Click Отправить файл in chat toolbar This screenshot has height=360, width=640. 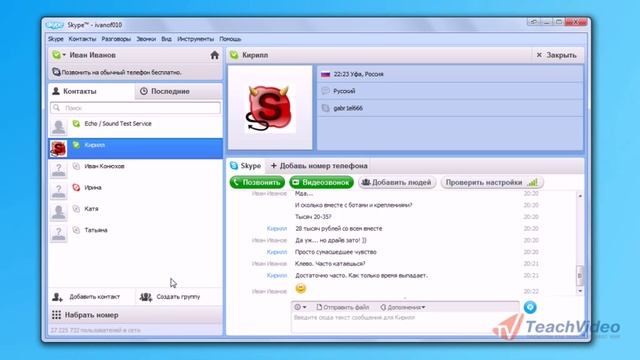(x=342, y=307)
